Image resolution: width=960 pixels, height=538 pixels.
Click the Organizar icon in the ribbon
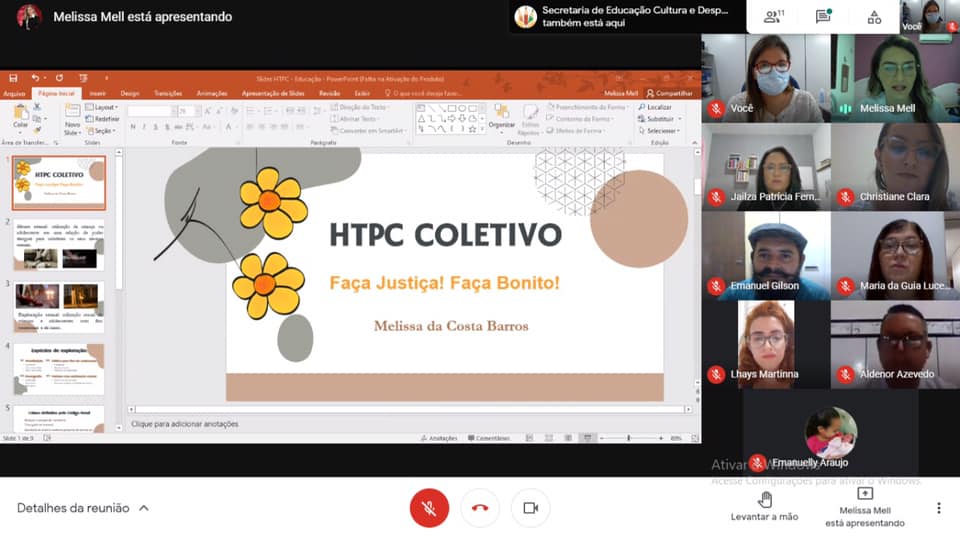(501, 119)
